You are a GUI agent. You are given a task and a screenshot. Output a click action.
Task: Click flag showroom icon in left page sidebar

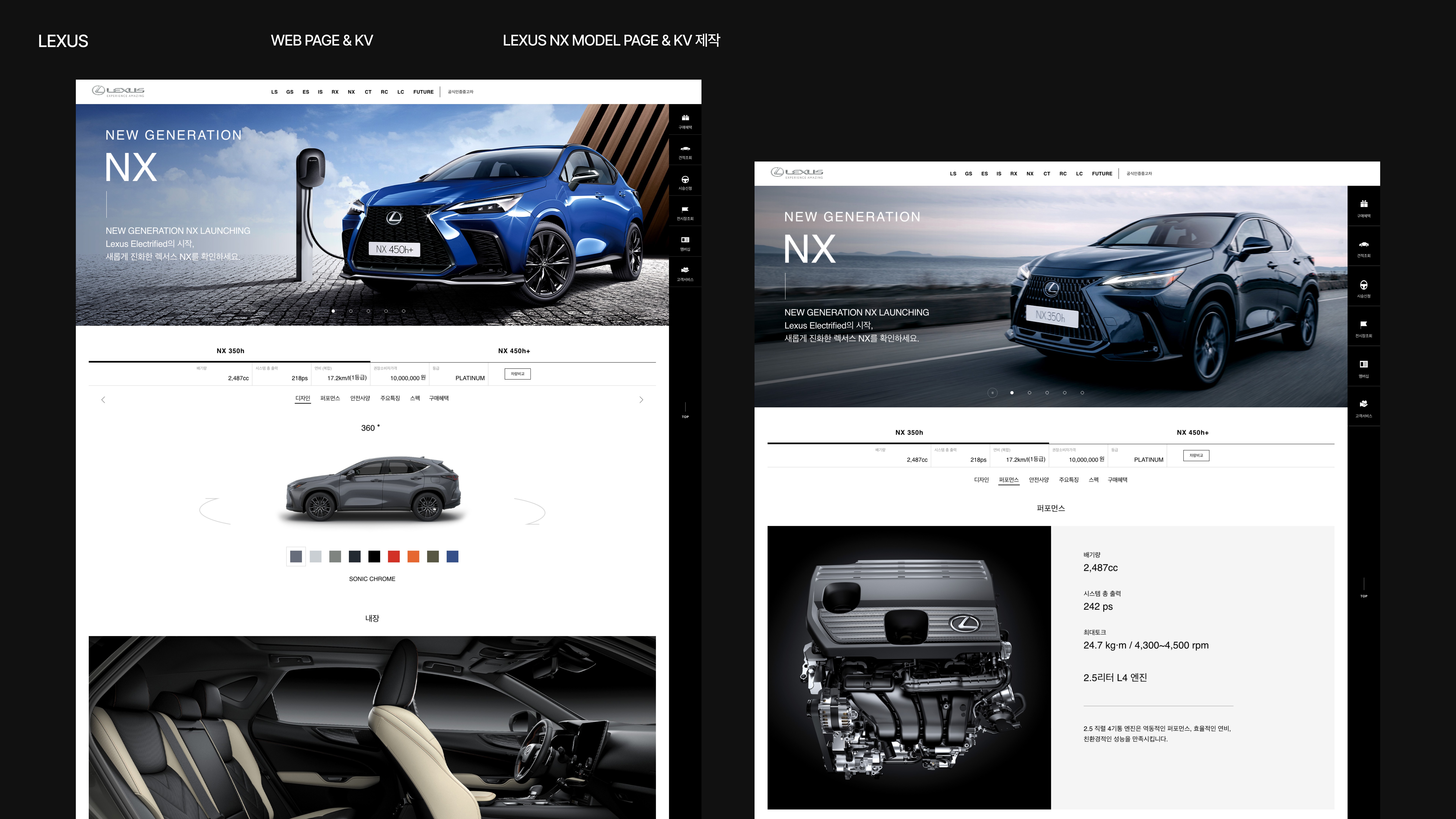[685, 210]
